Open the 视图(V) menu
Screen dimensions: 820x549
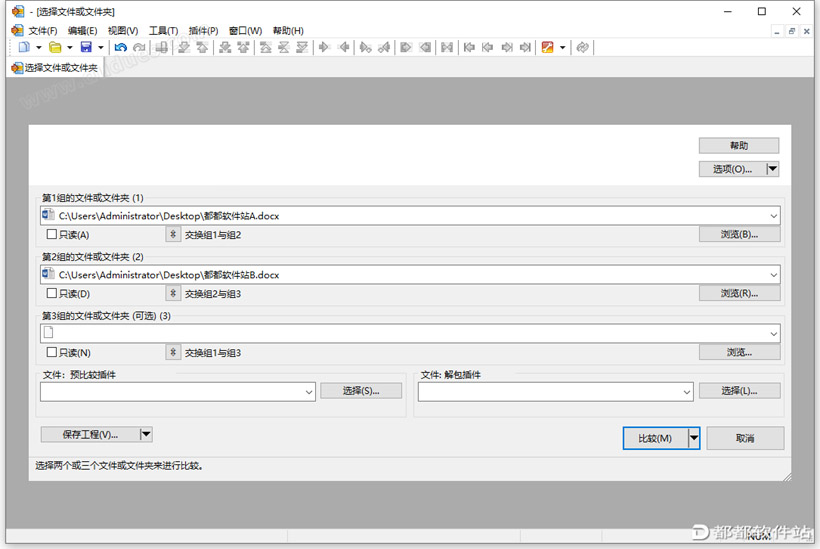pyautogui.click(x=123, y=31)
